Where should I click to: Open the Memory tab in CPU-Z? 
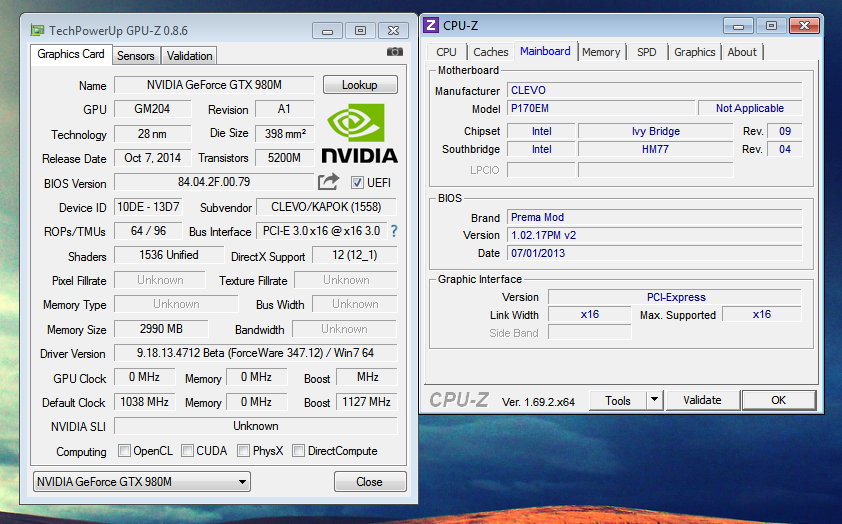point(601,52)
